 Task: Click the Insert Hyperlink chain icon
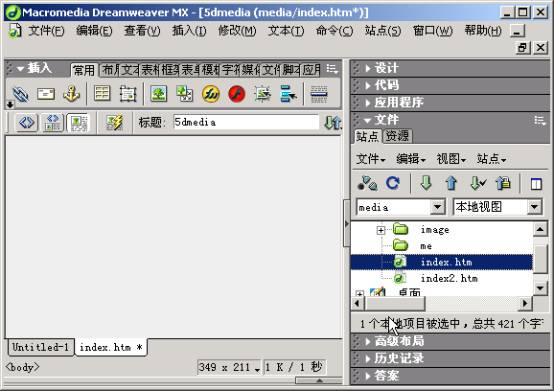(x=20, y=94)
